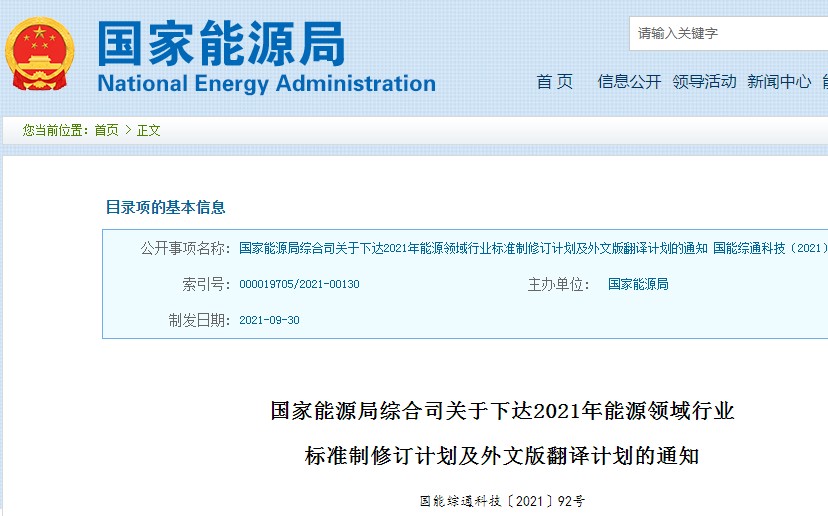This screenshot has width=828, height=516.
Task: Go to the 领导活动 menu item
Action: coord(704,81)
